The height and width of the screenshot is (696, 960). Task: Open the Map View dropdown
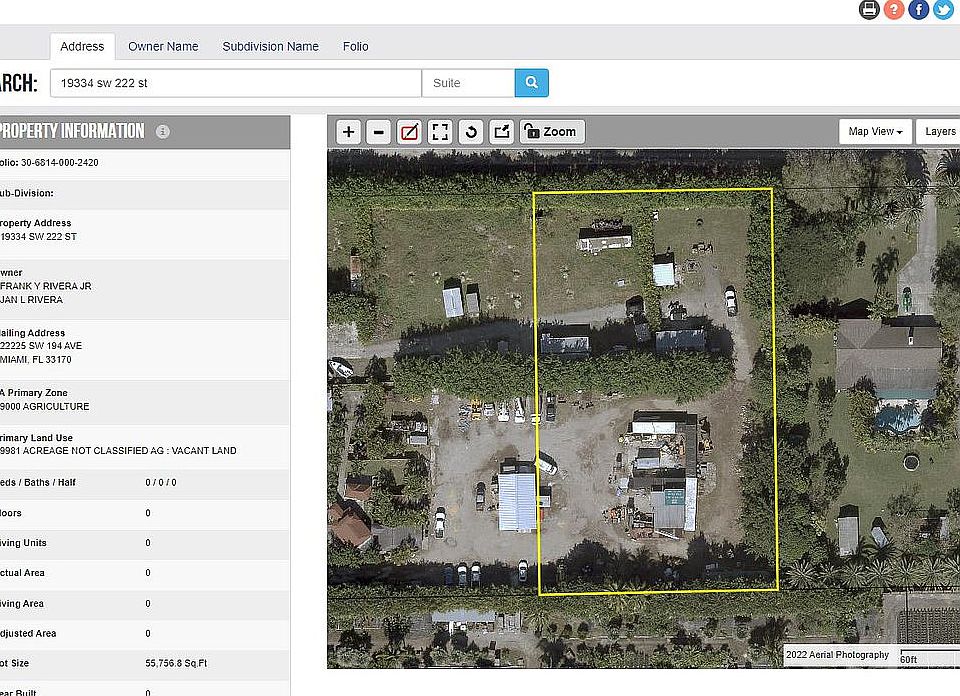pyautogui.click(x=875, y=131)
